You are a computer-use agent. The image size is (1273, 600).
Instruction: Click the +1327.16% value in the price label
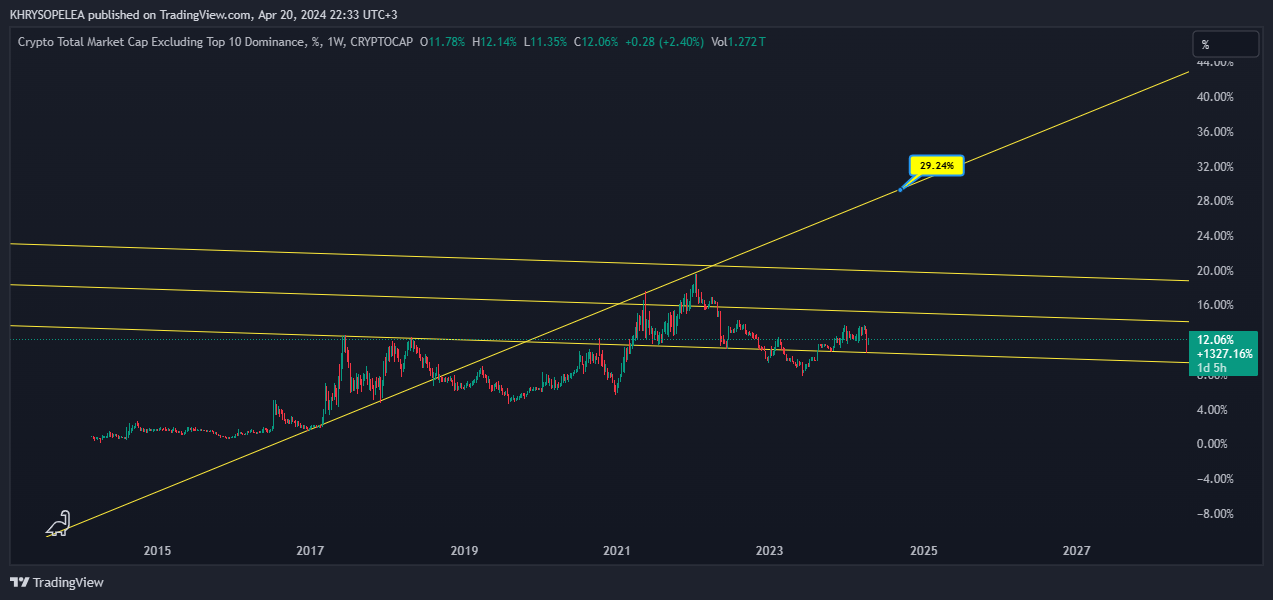coord(1223,354)
